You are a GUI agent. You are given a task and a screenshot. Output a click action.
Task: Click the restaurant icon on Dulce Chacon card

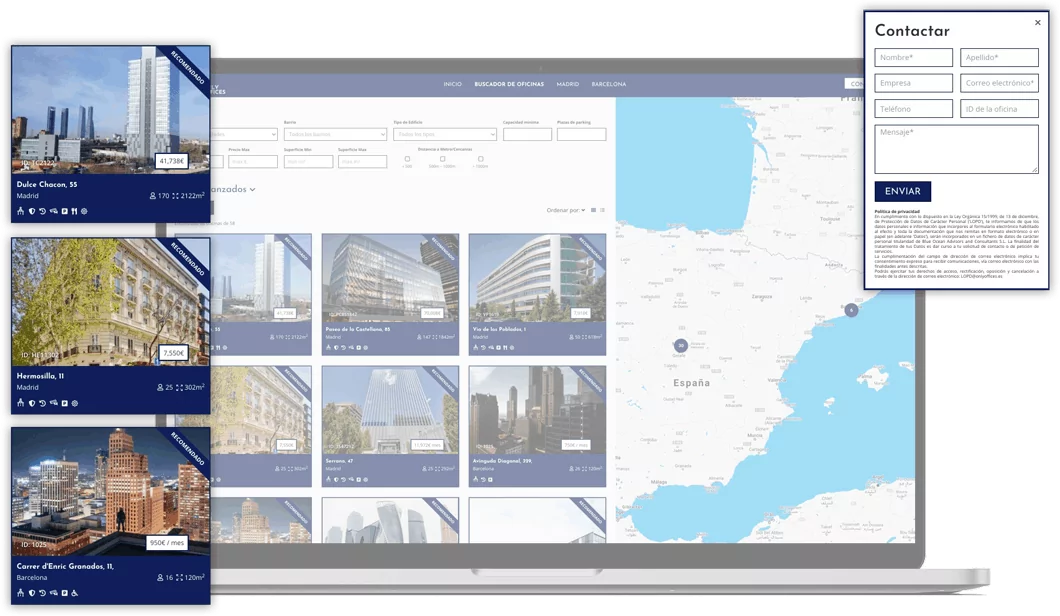click(x=74, y=212)
